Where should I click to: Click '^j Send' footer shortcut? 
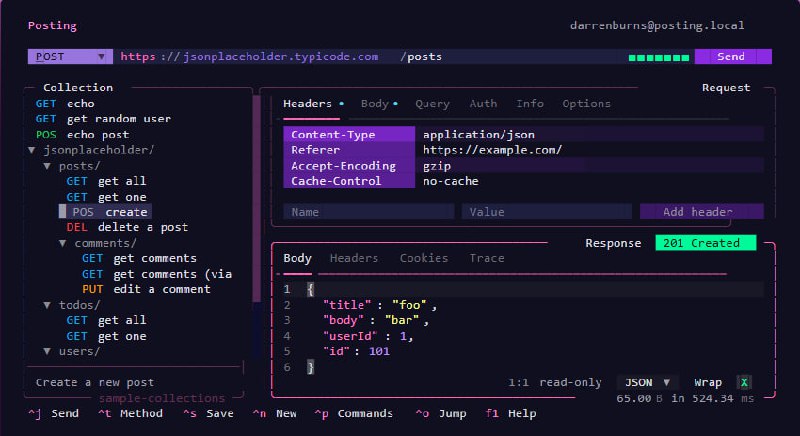pos(54,414)
